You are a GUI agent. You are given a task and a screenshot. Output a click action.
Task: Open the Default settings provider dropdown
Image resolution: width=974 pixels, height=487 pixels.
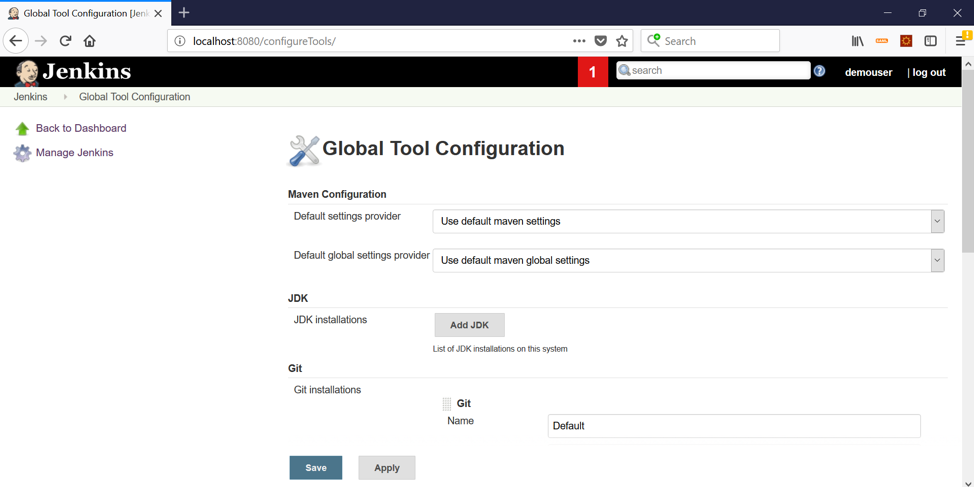click(688, 221)
